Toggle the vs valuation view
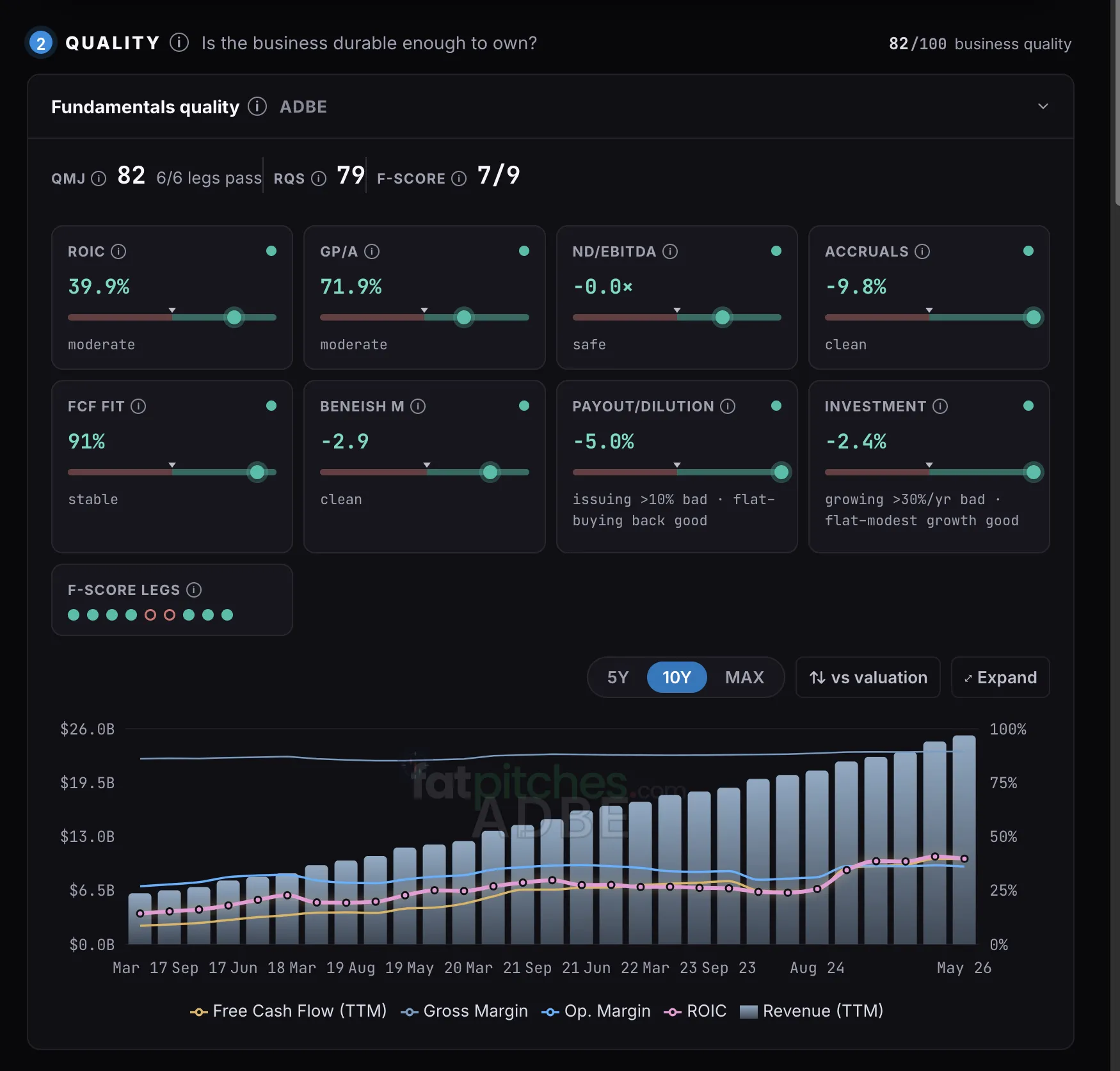The width and height of the screenshot is (1120, 1071). click(868, 678)
